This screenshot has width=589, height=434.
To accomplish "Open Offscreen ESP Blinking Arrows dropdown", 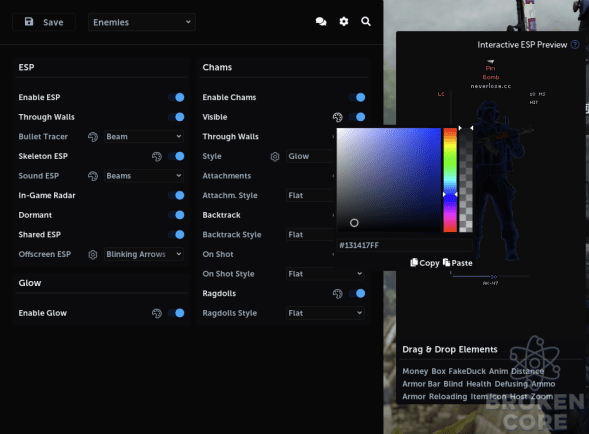I will coord(143,254).
